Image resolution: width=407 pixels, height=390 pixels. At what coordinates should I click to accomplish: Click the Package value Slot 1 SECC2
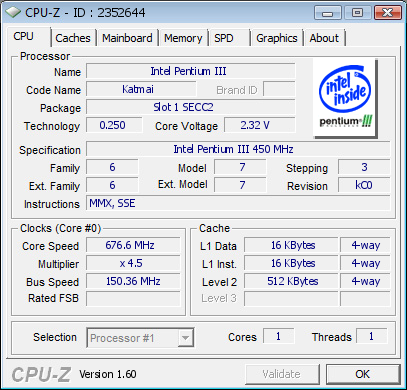click(191, 107)
